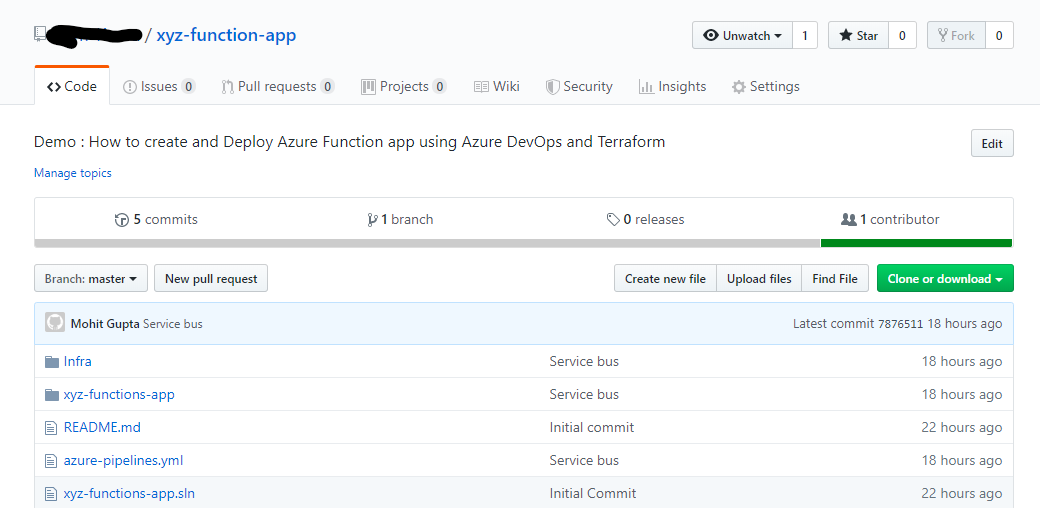
Task: Click the commits history clock icon
Action: point(121,220)
